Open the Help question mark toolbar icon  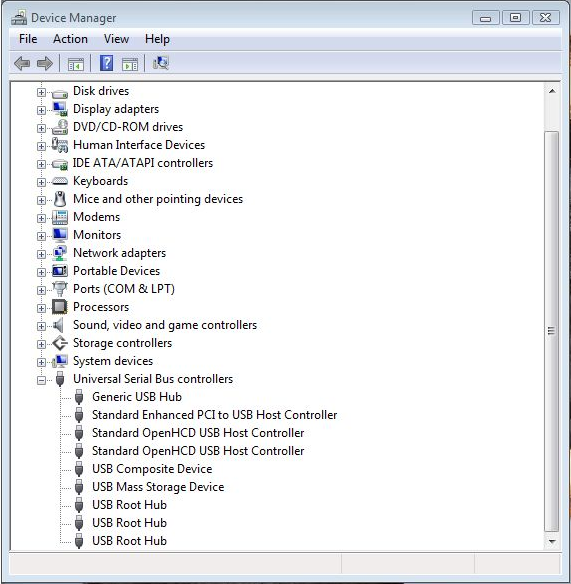pyautogui.click(x=107, y=63)
